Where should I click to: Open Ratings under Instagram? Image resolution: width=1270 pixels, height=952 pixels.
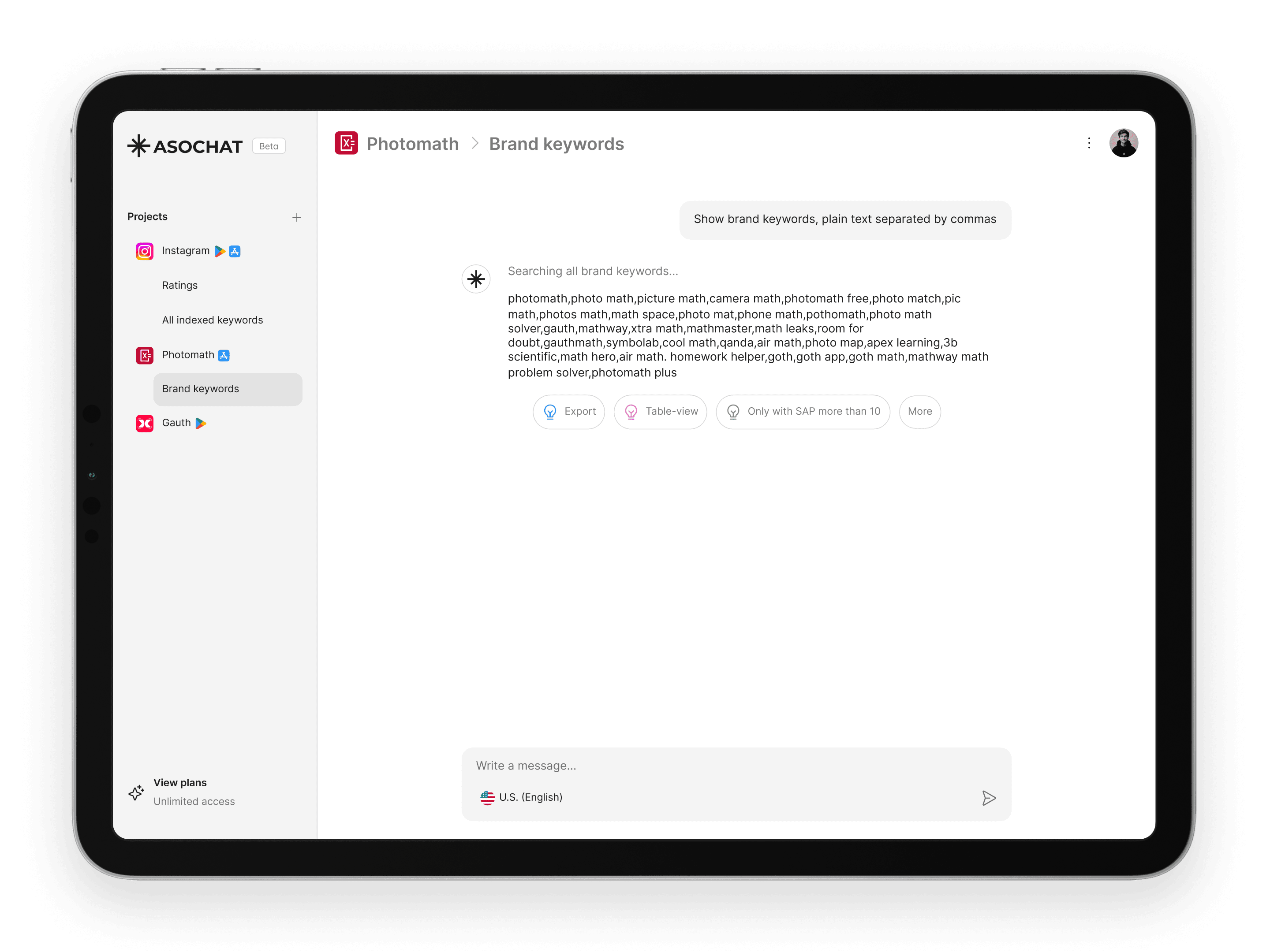tap(180, 285)
